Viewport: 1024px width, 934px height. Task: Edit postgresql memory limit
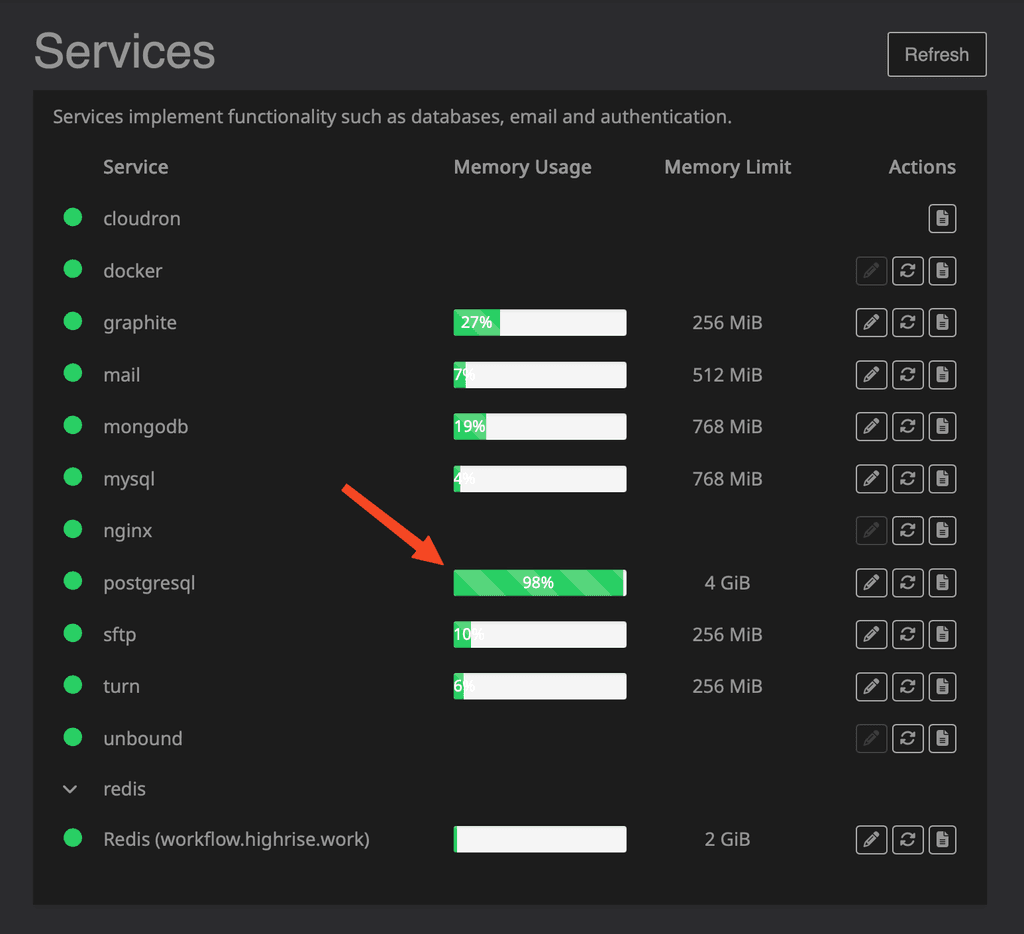pos(871,583)
